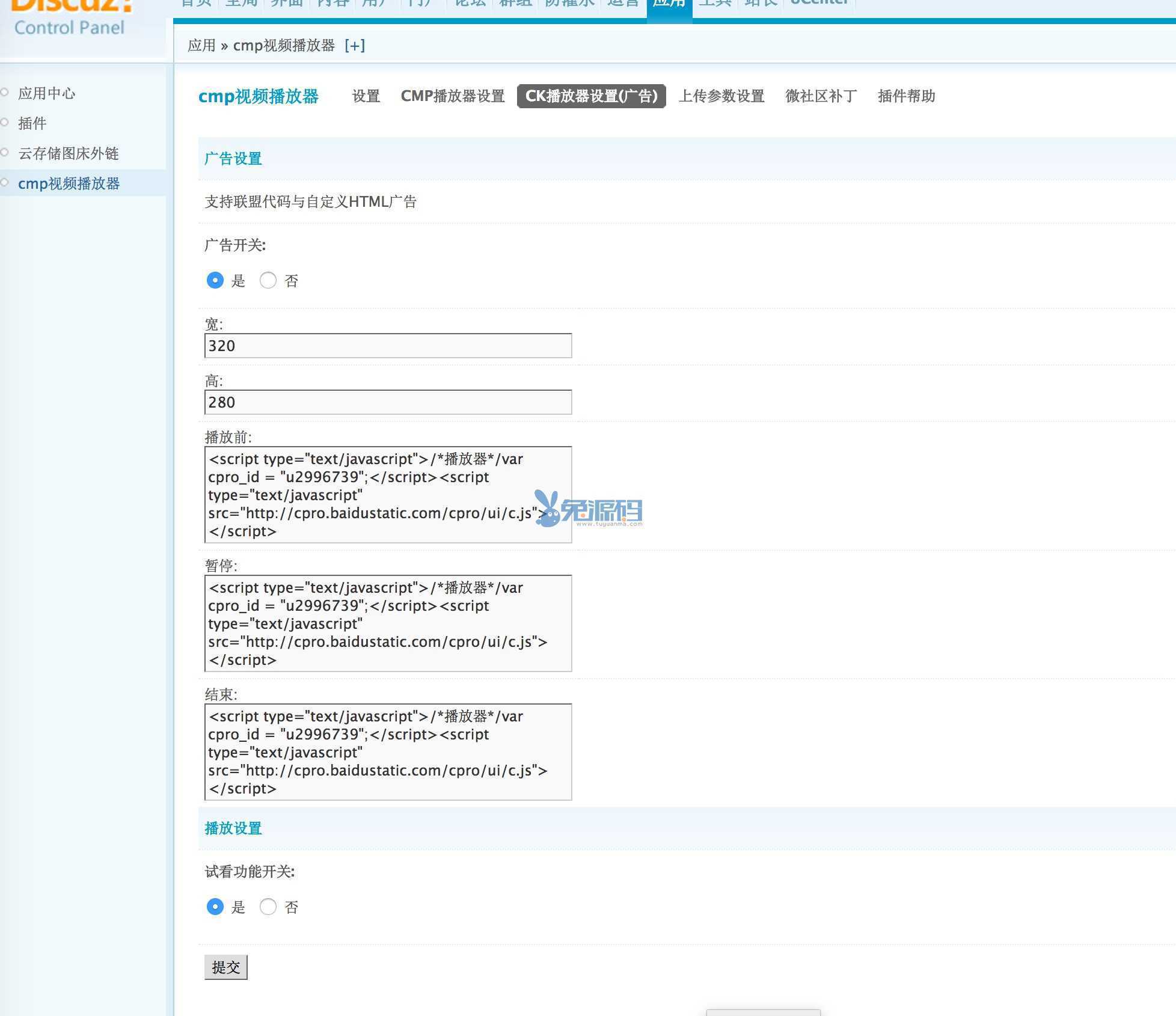1176x1016 pixels.
Task: Click the 暂停: label
Action: pos(221,566)
